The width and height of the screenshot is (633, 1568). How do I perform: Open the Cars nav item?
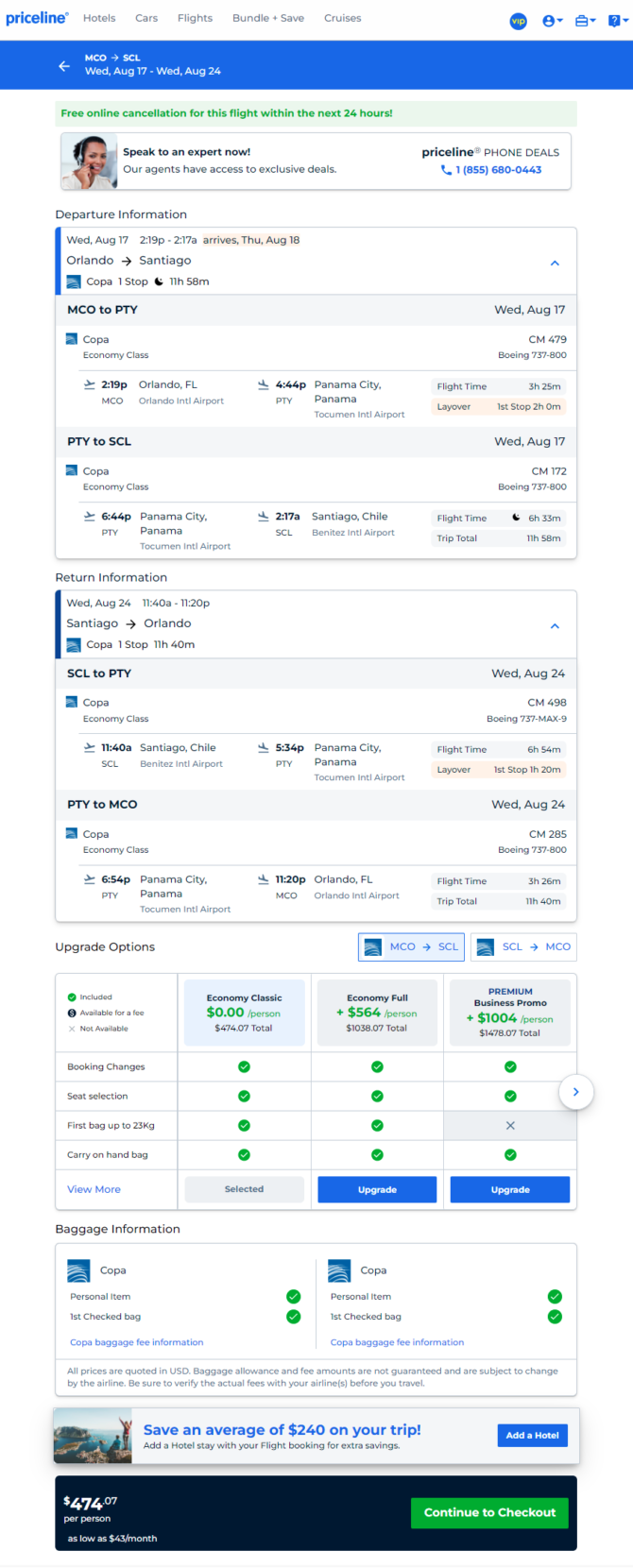tap(146, 18)
